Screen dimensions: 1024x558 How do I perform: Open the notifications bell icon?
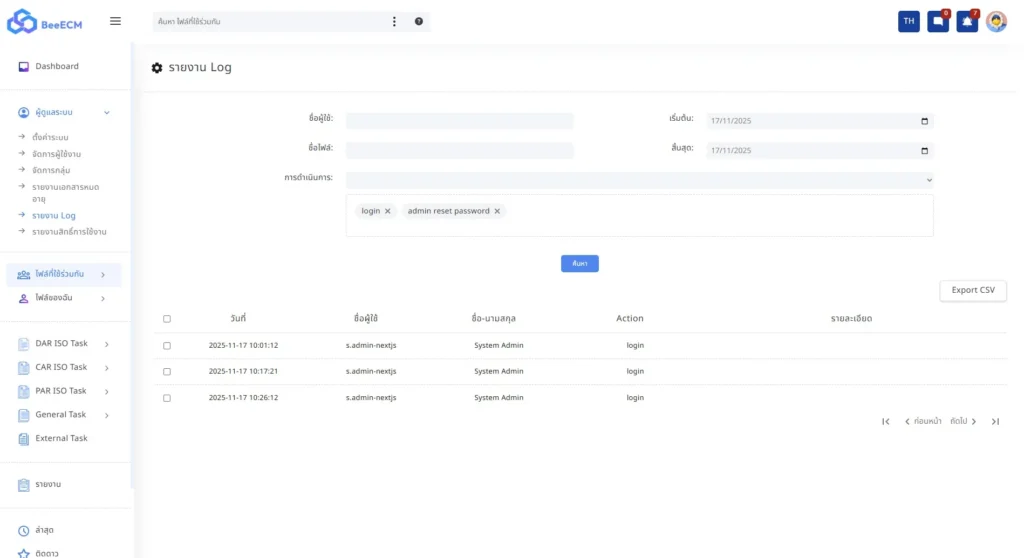click(x=966, y=21)
